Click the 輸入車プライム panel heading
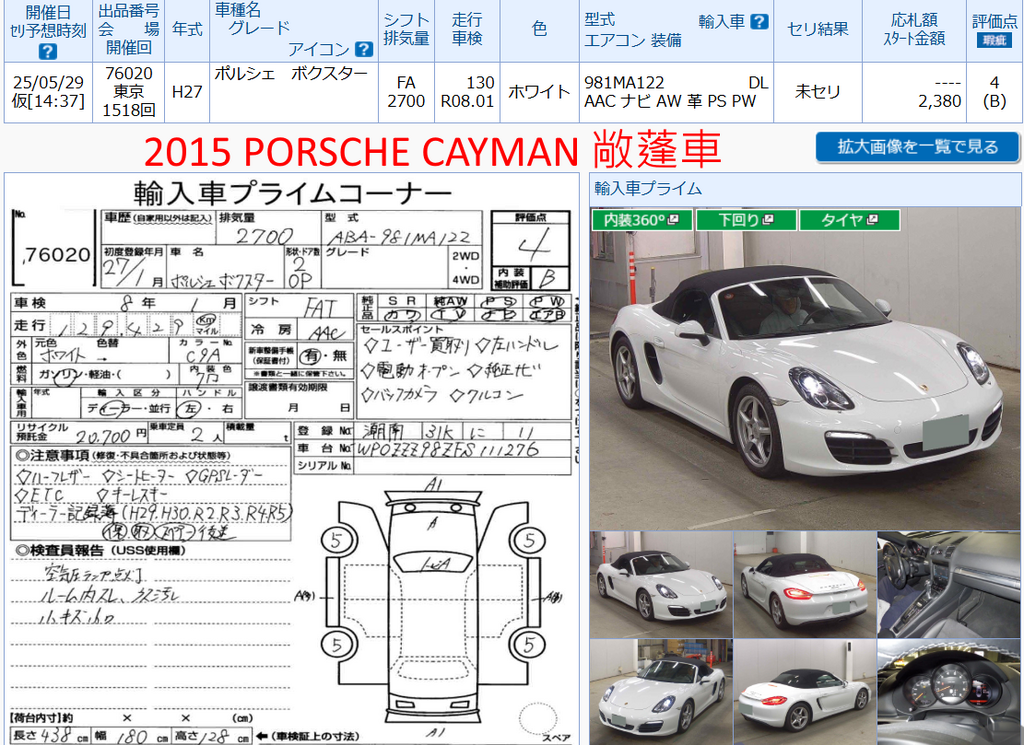The image size is (1024, 745). [648, 189]
